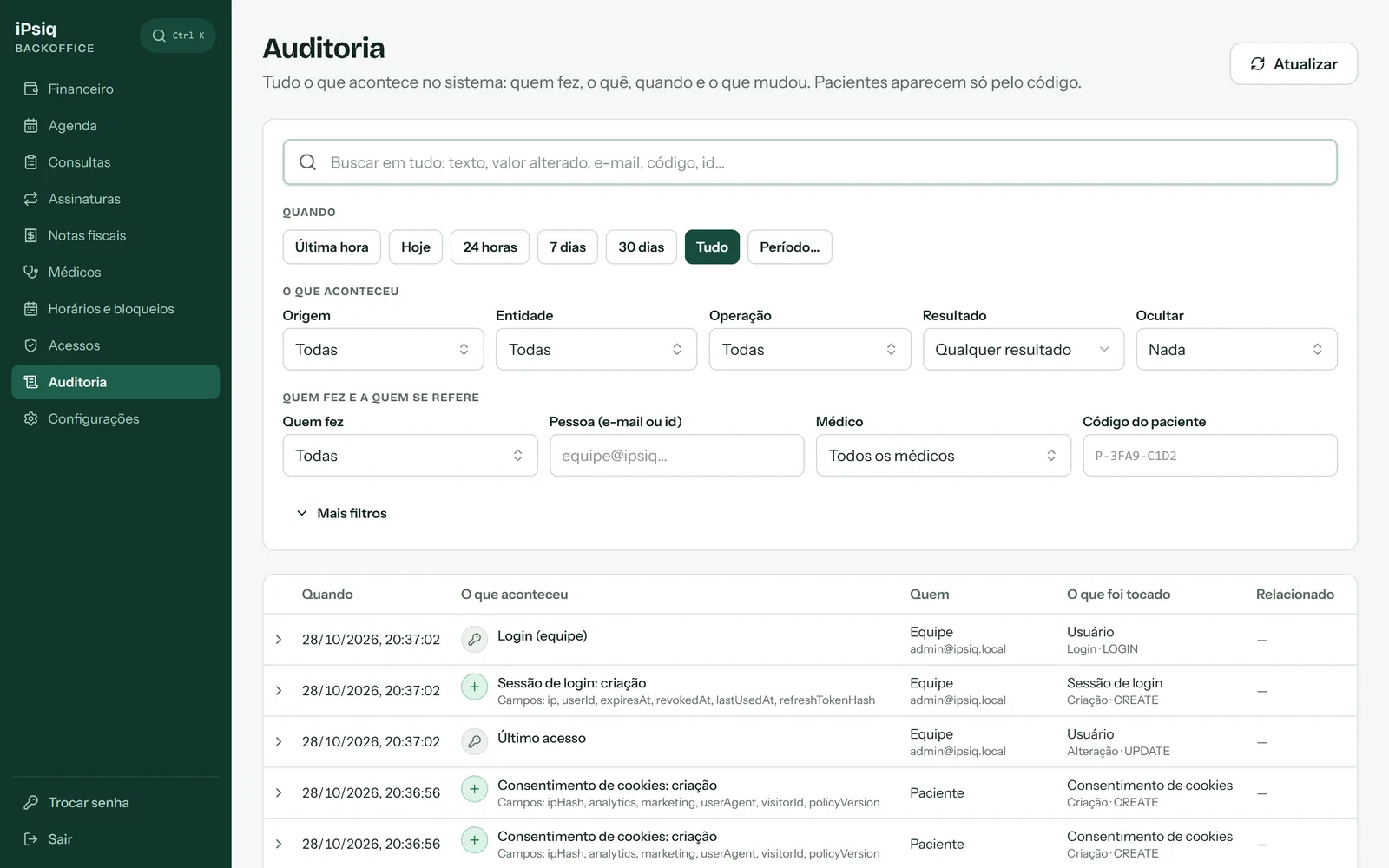Open the Ocultar dropdown

click(1236, 349)
